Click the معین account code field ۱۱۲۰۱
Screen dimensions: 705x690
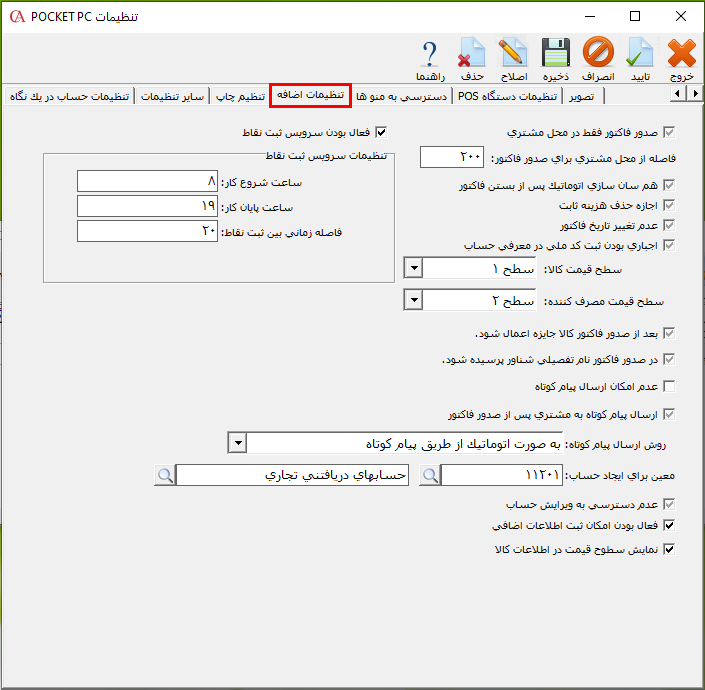(x=502, y=475)
